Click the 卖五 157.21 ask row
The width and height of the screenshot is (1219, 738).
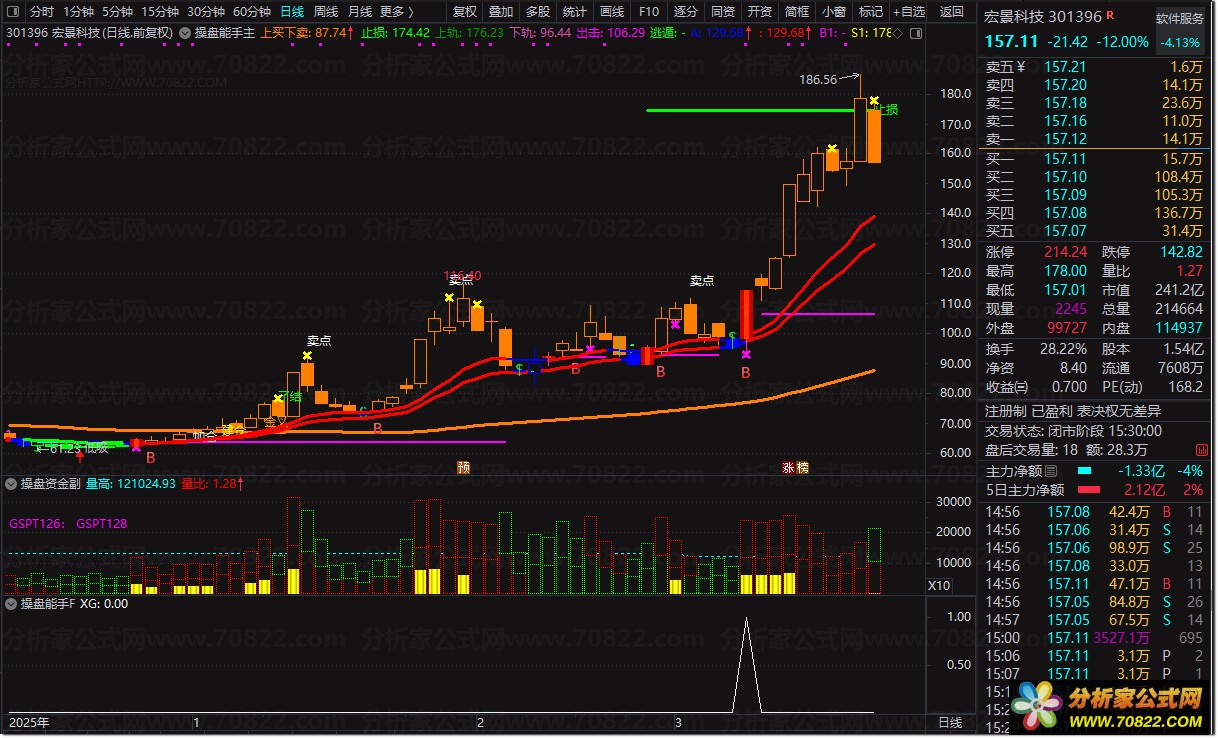(1096, 67)
